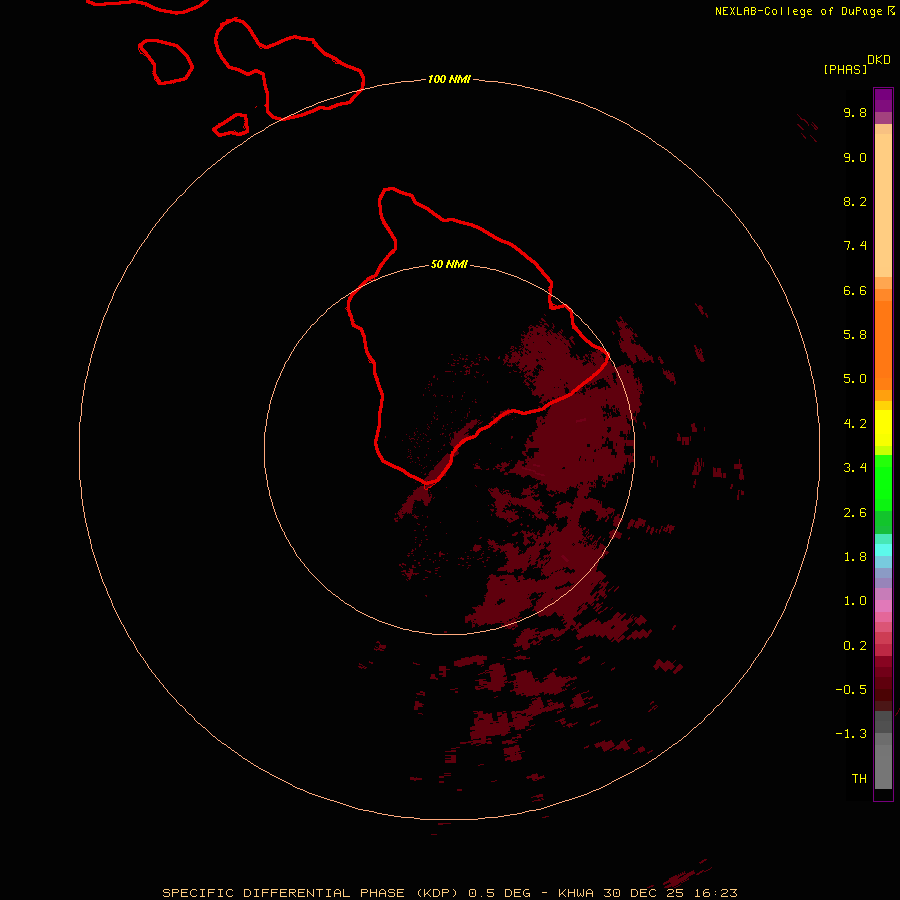900x900 pixels.
Task: Select the 5.0 value on color scale
Action: pyautogui.click(x=855, y=379)
